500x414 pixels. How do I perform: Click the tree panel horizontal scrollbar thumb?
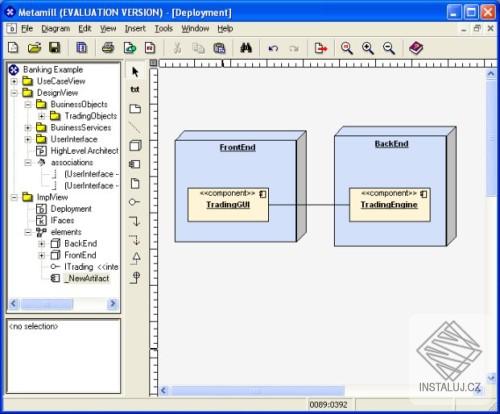point(47,304)
